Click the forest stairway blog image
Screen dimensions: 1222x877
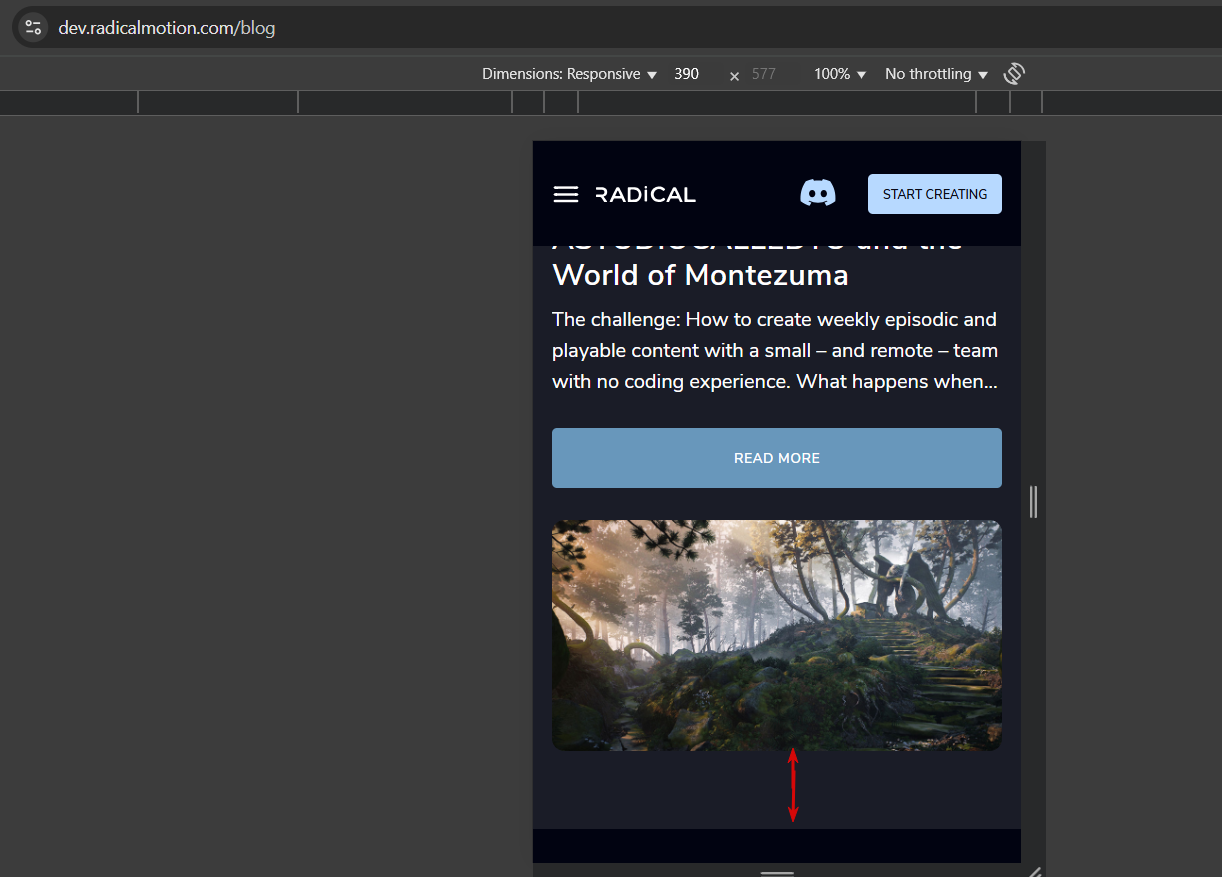click(777, 635)
